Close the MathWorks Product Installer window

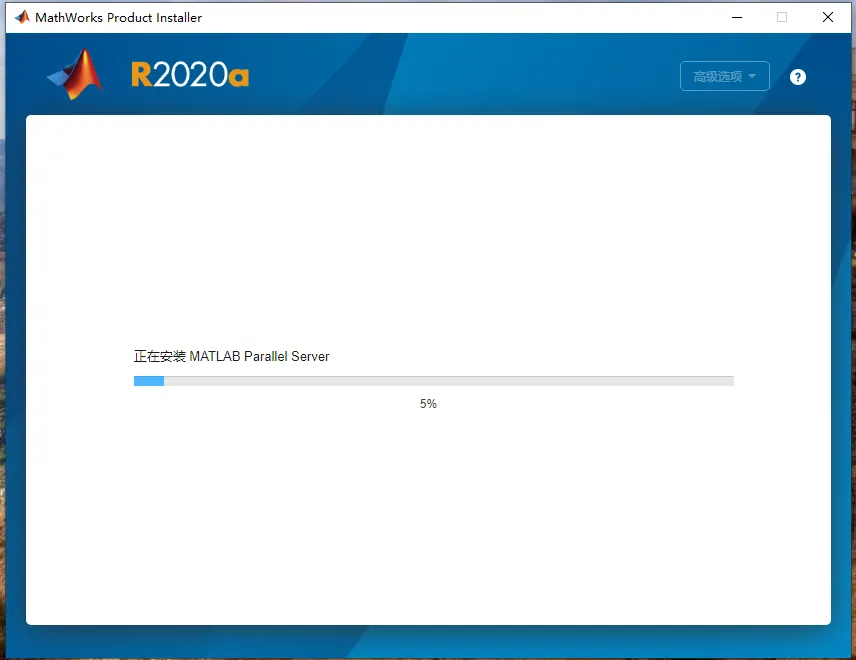tap(828, 17)
